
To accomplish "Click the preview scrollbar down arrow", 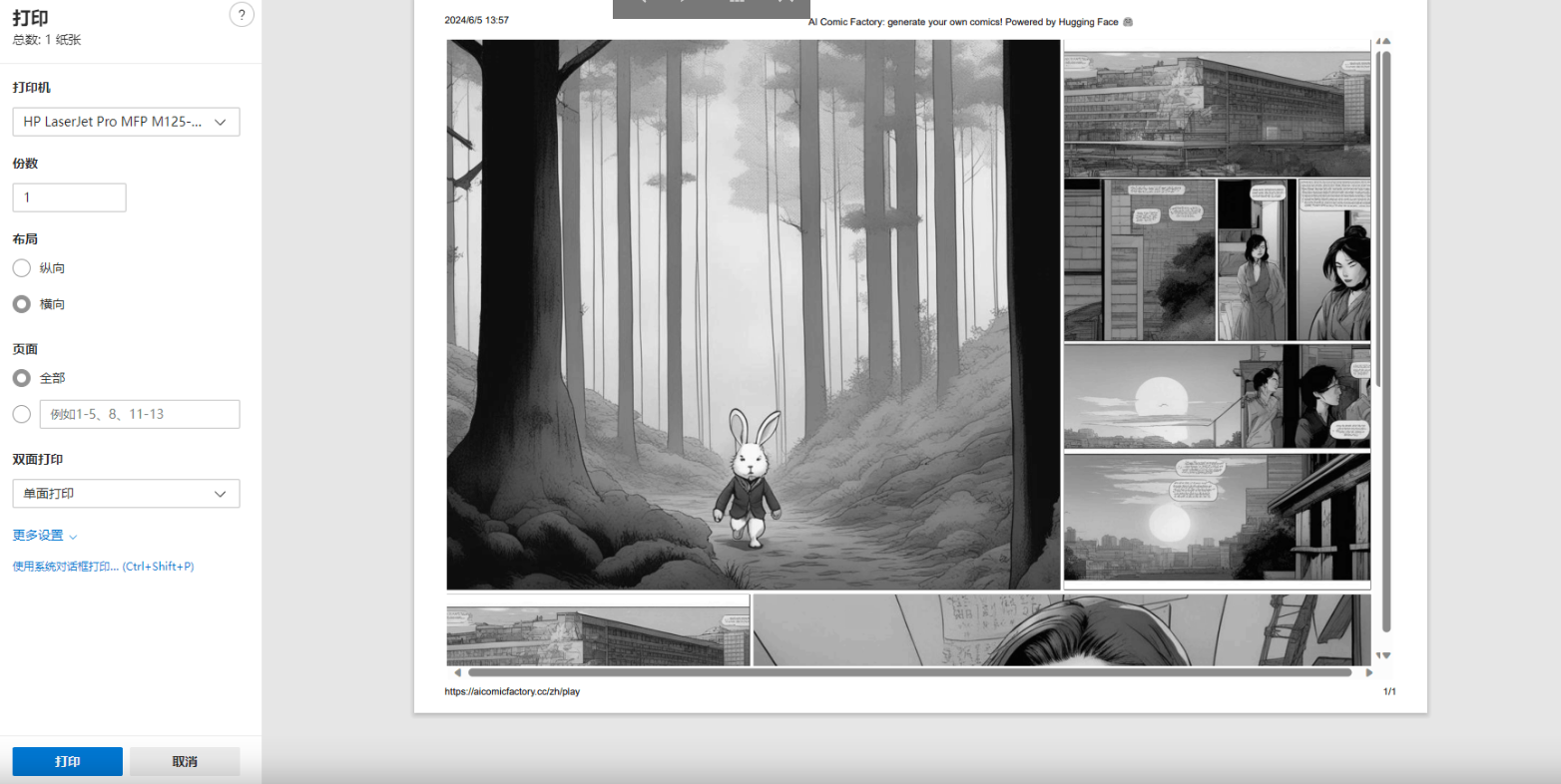I will [1385, 655].
